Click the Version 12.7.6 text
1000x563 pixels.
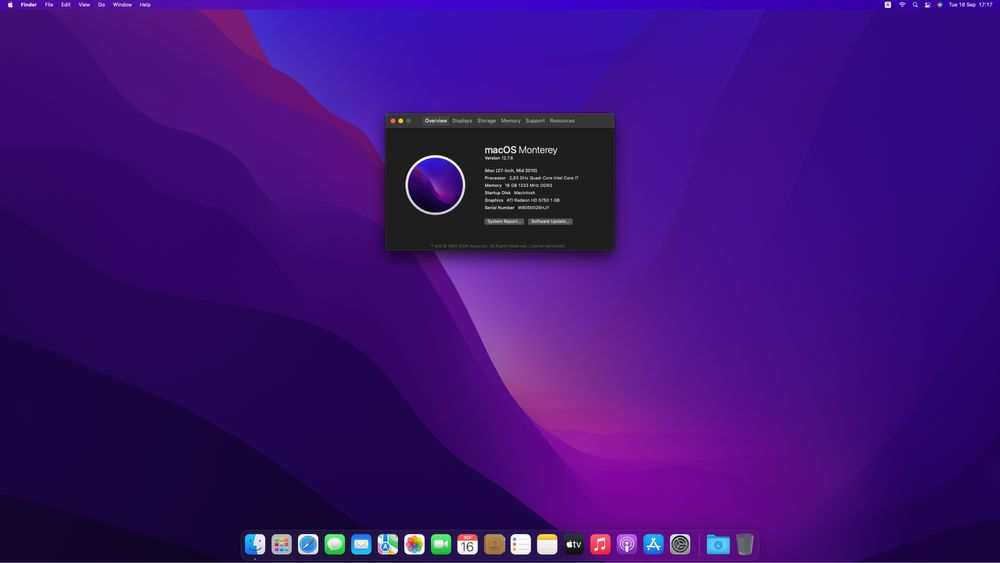499,158
